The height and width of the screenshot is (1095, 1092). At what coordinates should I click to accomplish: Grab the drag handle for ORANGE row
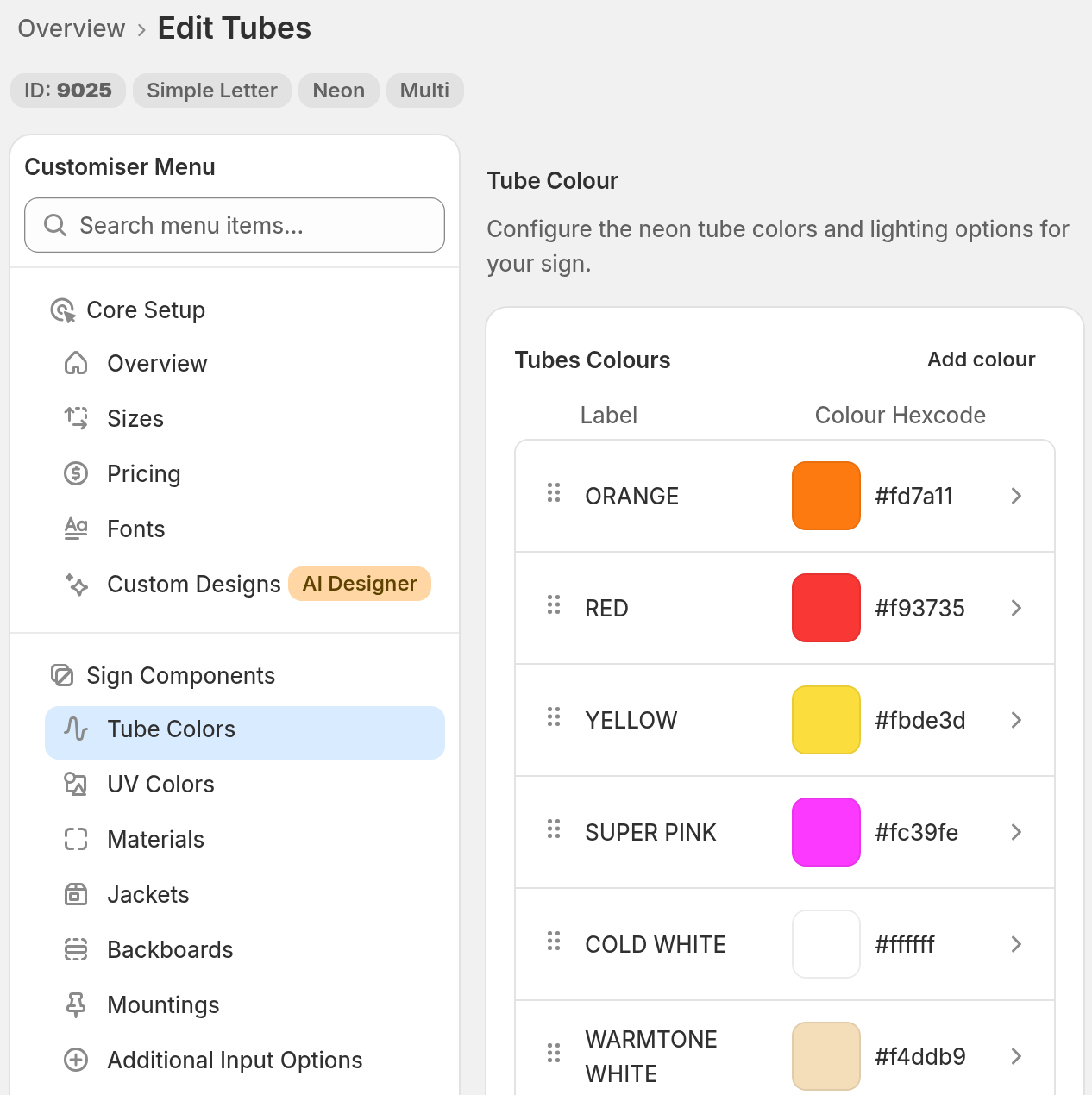pos(554,492)
